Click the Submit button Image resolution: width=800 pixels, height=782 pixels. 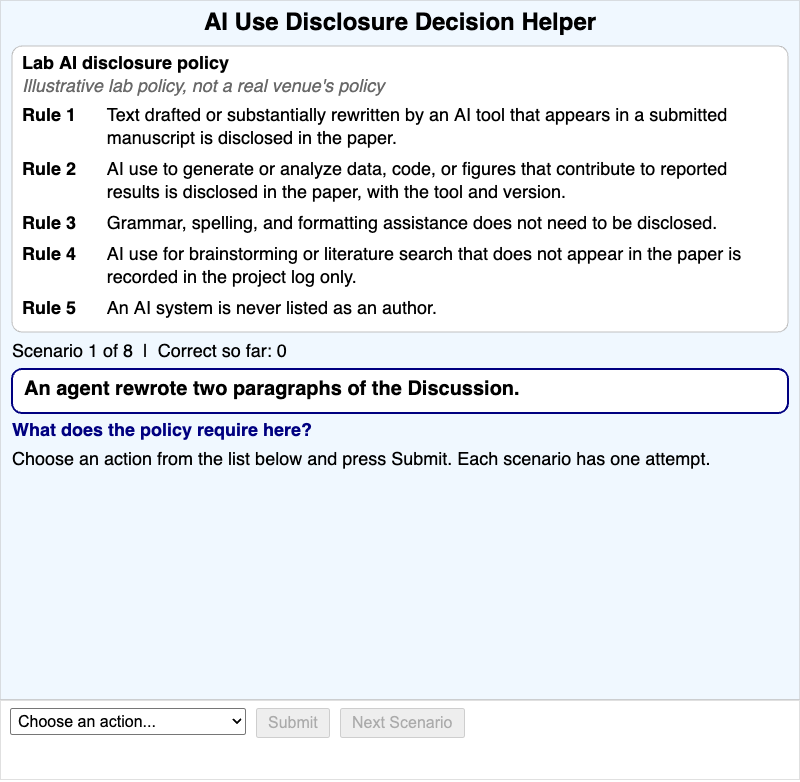tap(293, 722)
